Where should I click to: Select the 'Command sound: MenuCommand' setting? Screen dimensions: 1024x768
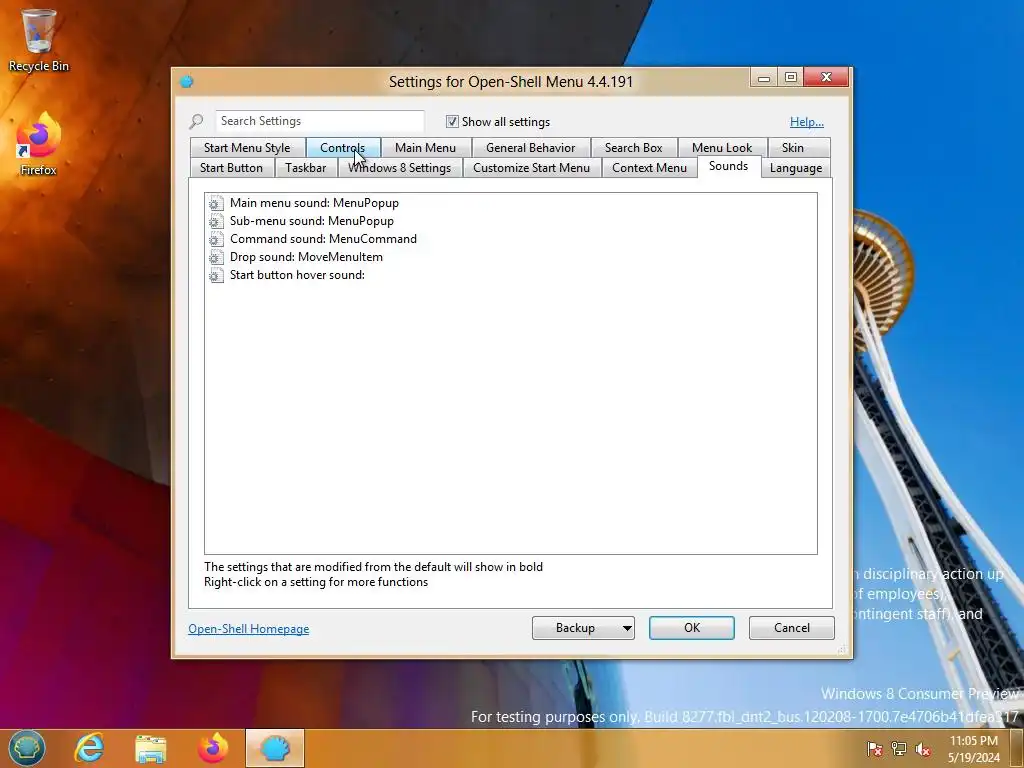(x=323, y=239)
